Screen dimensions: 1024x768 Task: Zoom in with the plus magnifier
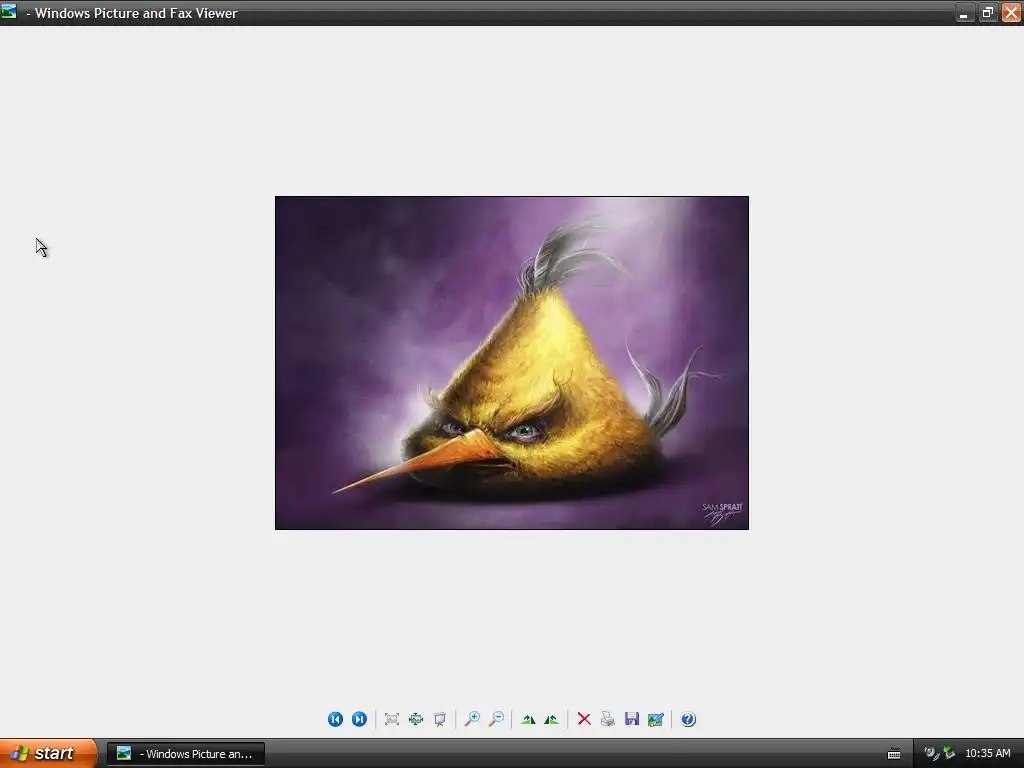pos(472,719)
